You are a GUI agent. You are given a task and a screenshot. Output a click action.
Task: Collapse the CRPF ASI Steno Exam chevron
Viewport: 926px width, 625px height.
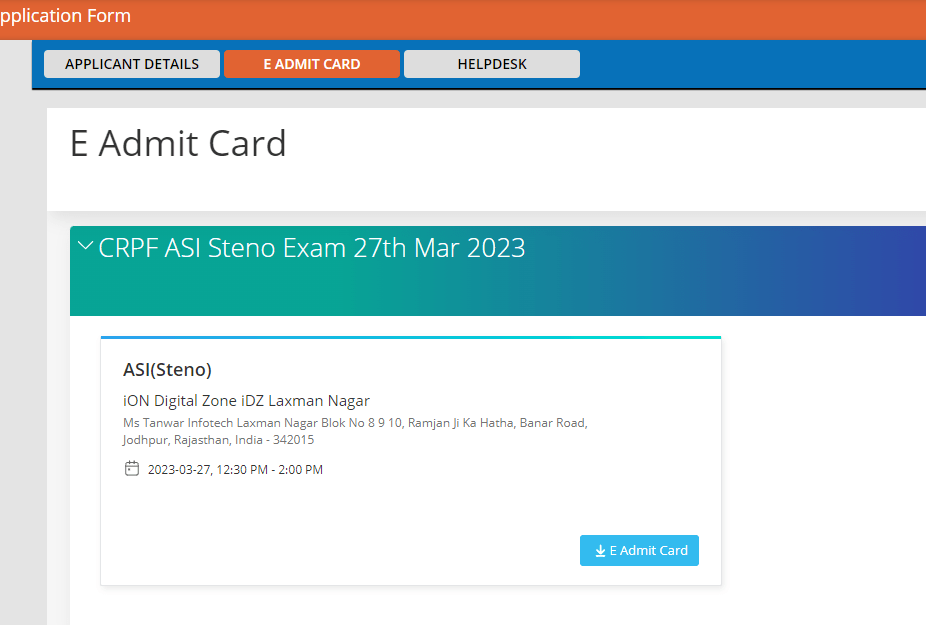[85, 246]
